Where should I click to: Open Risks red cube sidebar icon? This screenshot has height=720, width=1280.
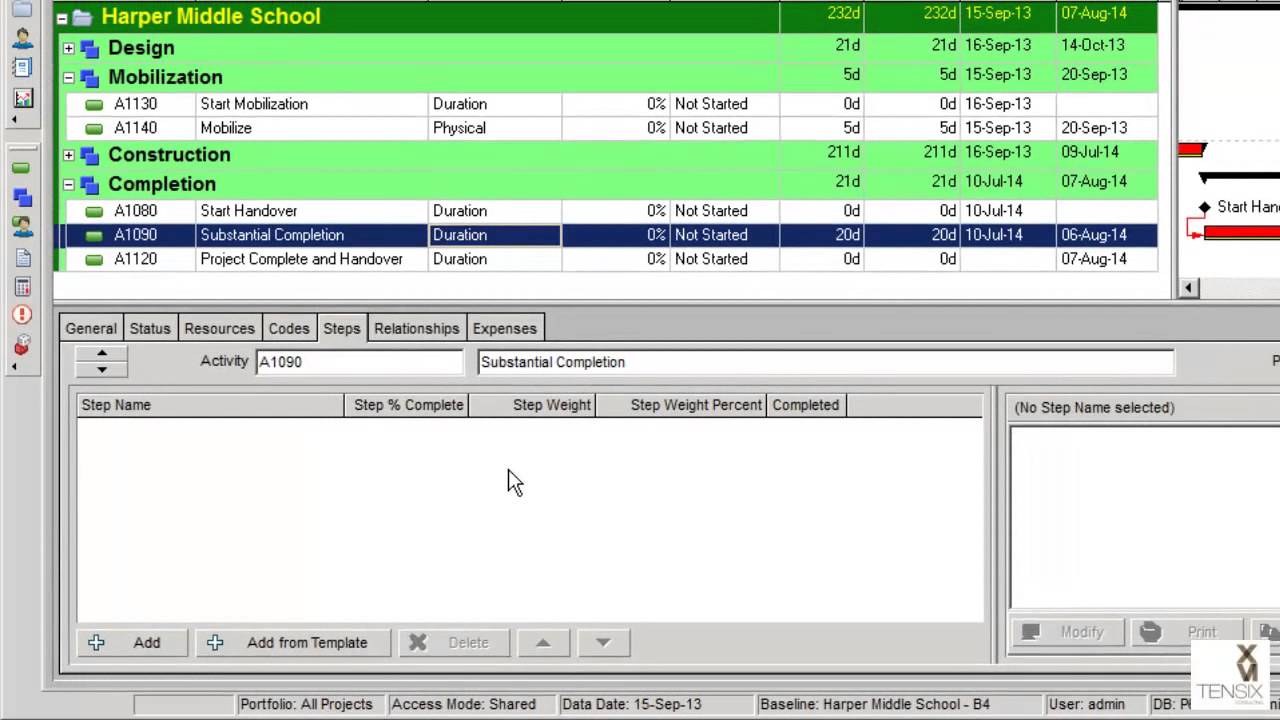pos(21,345)
